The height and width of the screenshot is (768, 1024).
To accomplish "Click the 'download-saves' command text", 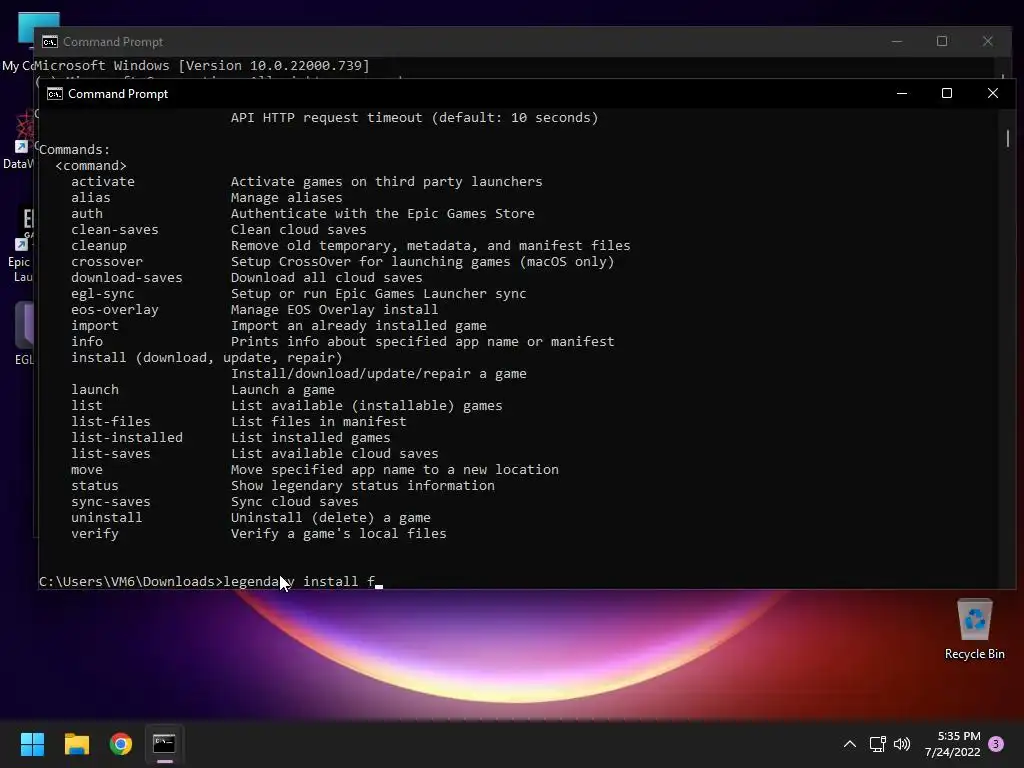I will pos(127,278).
